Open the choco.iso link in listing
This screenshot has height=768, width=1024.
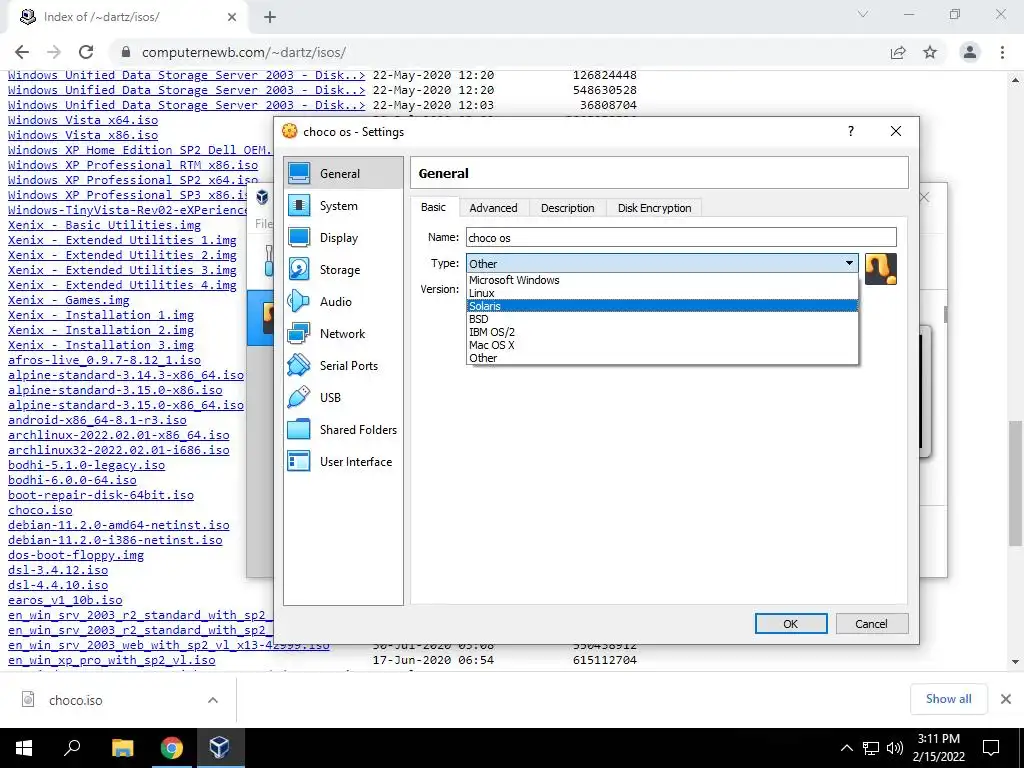click(x=40, y=510)
